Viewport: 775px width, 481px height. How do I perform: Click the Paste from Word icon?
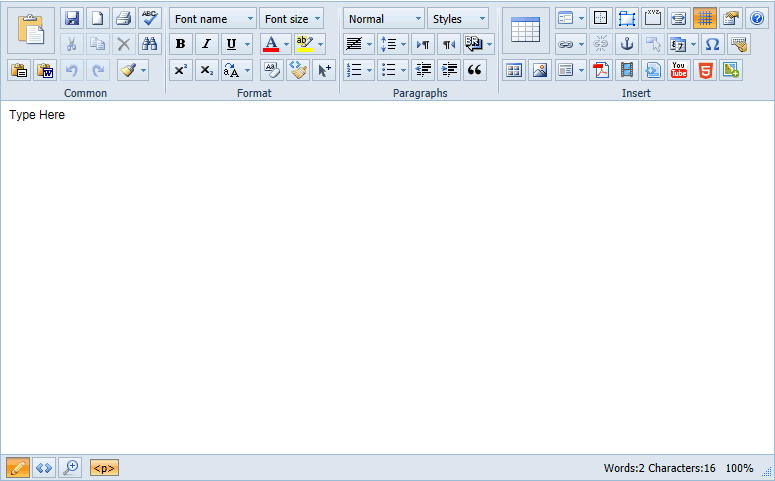pos(45,70)
